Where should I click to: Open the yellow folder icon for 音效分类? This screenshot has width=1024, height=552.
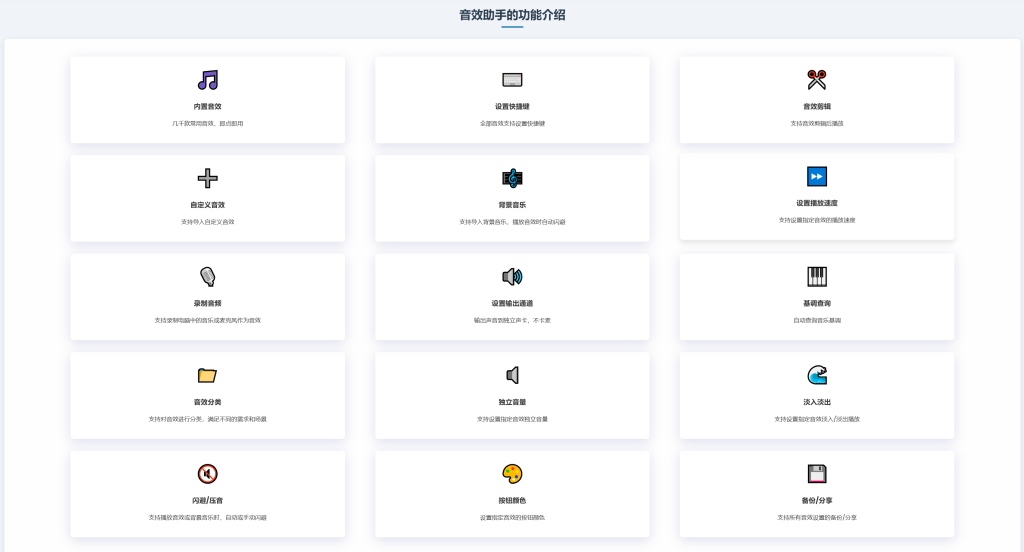pos(207,375)
